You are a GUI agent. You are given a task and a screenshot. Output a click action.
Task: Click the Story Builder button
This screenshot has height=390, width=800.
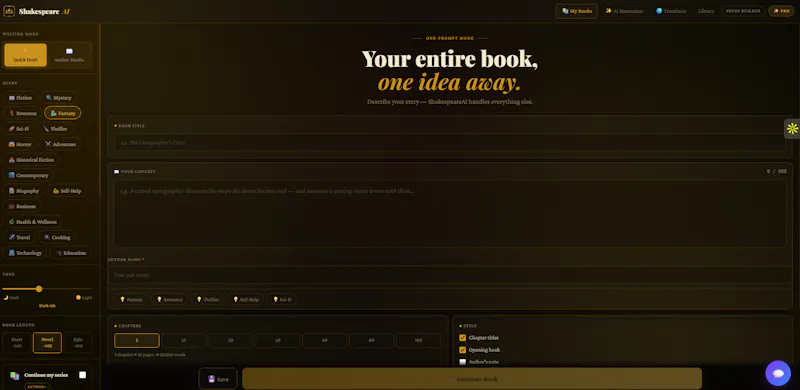point(743,11)
